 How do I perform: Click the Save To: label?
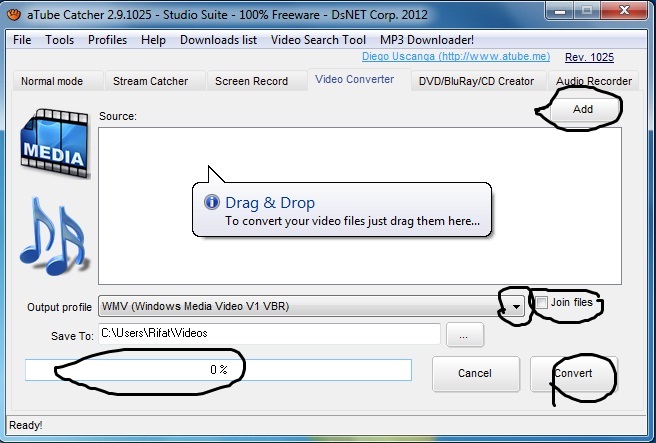coord(72,336)
